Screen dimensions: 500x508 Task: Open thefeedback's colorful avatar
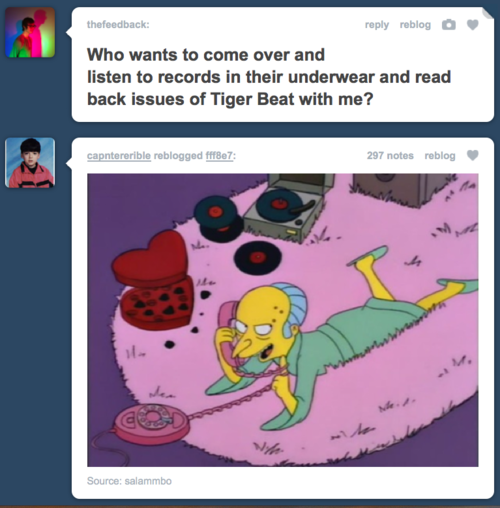click(x=30, y=32)
